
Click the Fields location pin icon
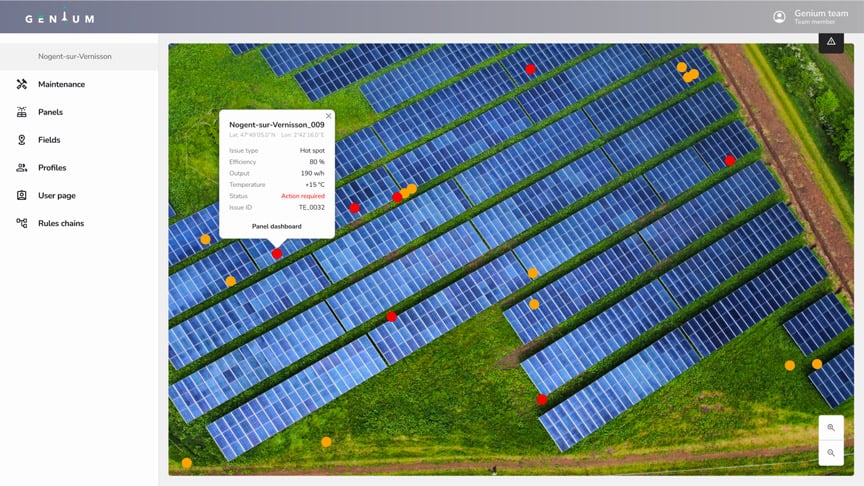[22, 140]
